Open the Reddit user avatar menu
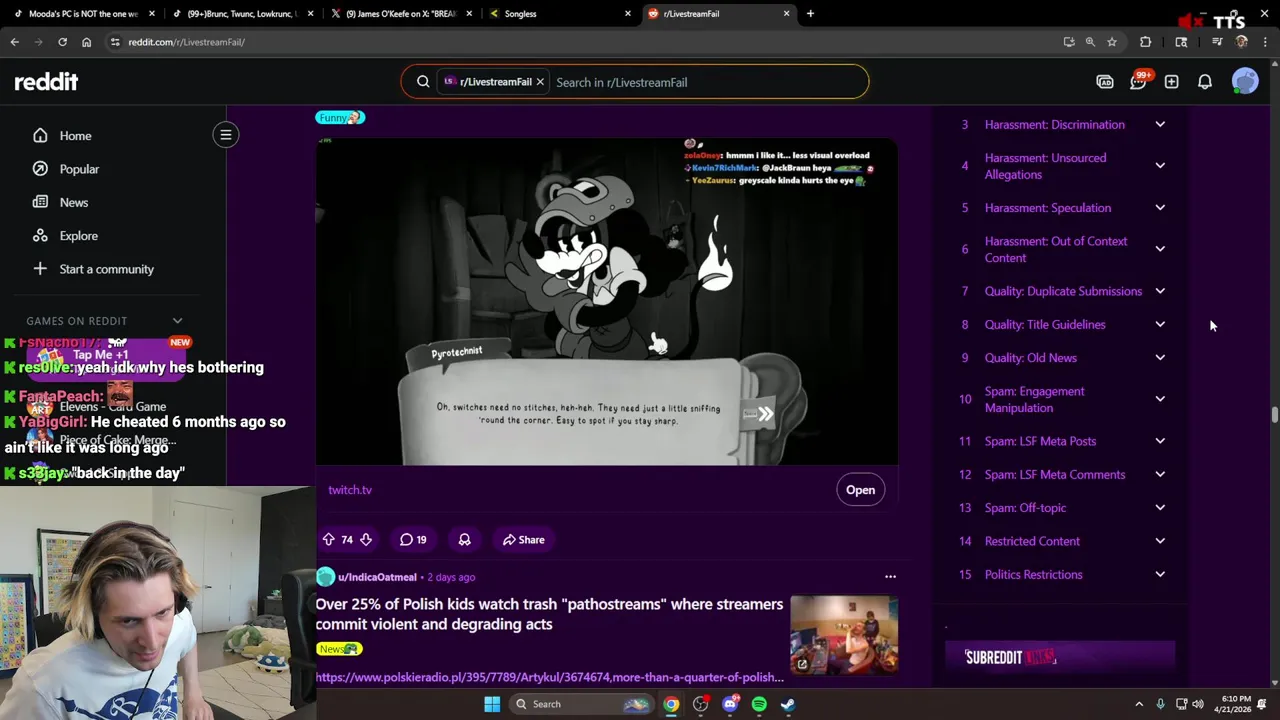 [x=1245, y=82]
